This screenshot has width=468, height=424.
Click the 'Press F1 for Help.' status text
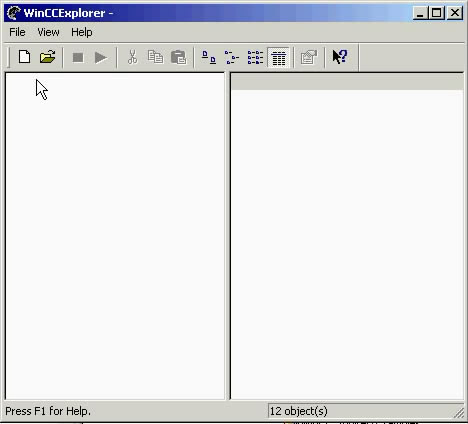coord(48,411)
